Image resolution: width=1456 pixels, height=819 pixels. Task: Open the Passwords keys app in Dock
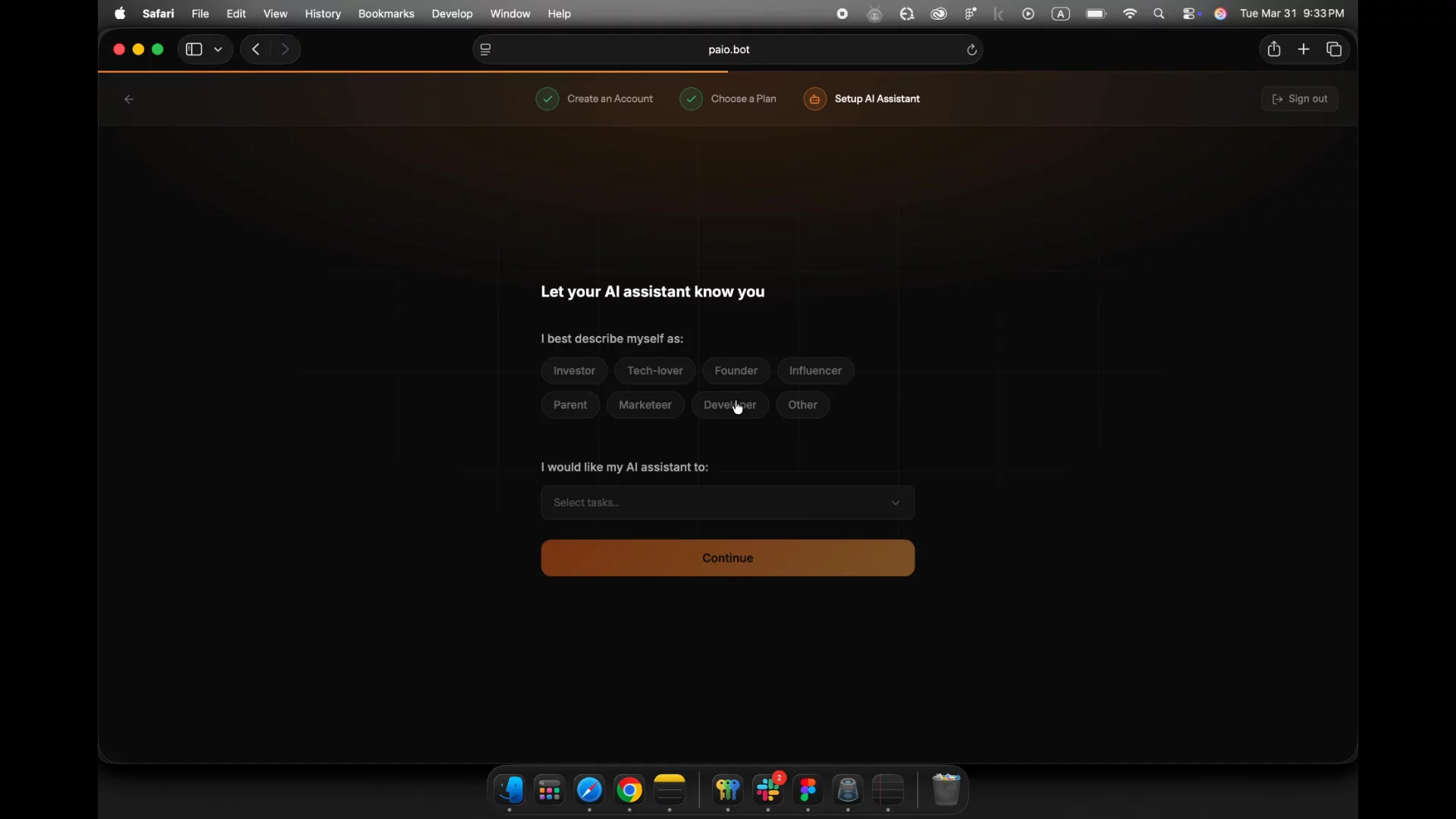[x=728, y=791]
